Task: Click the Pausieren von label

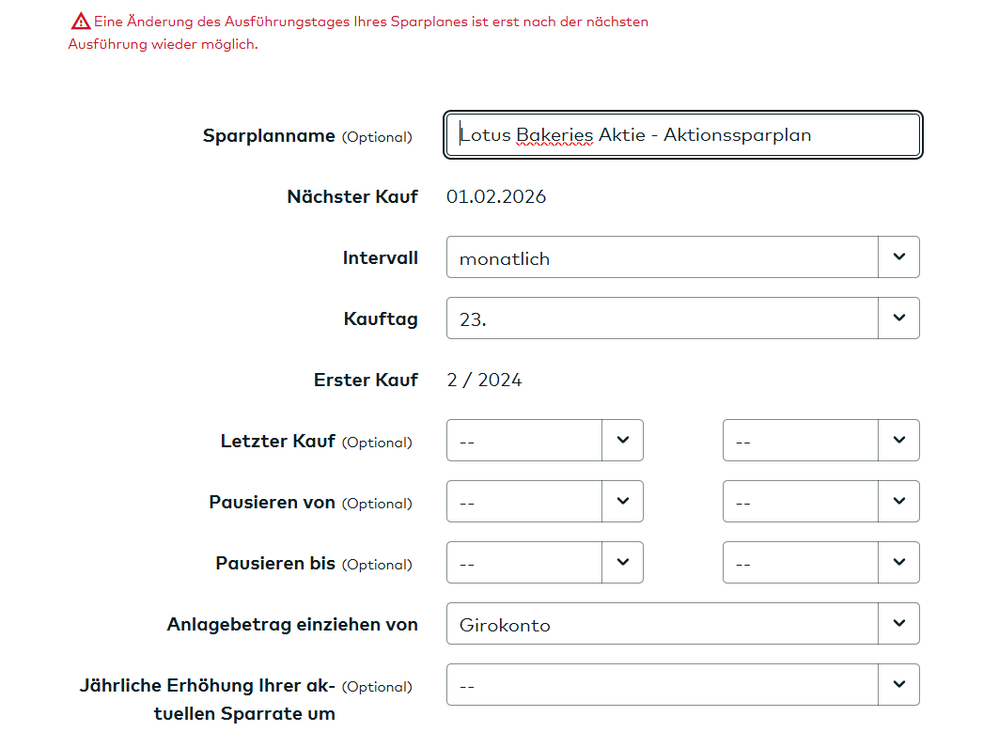Action: (272, 502)
